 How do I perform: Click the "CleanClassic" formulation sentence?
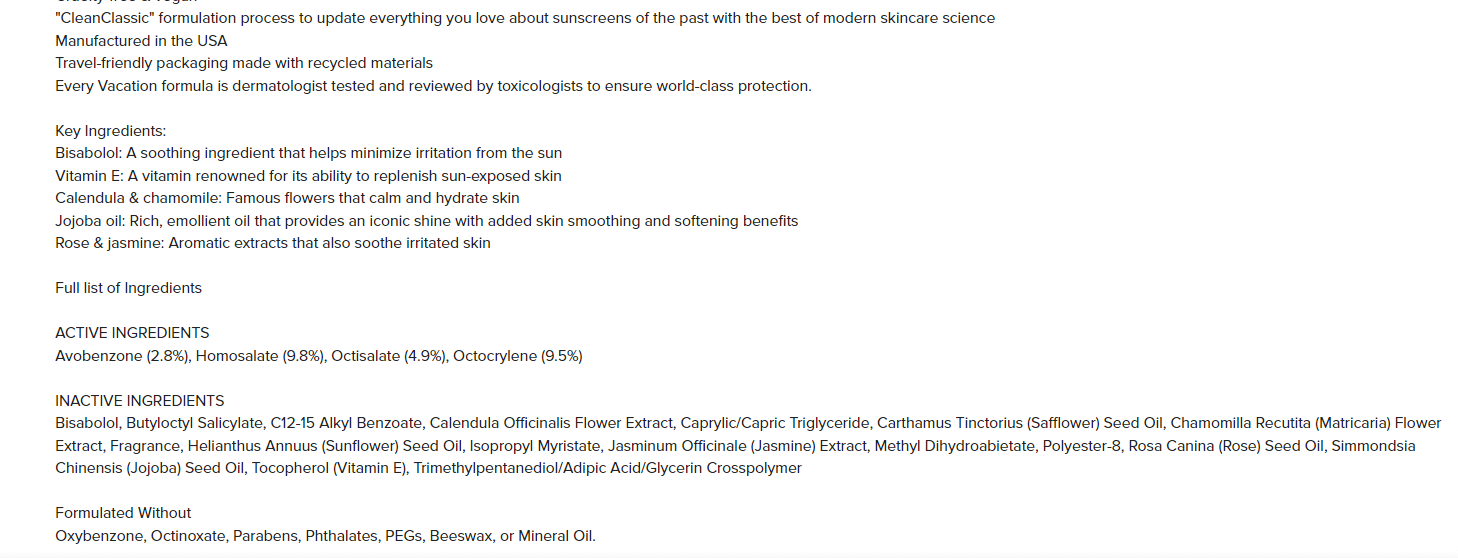525,18
